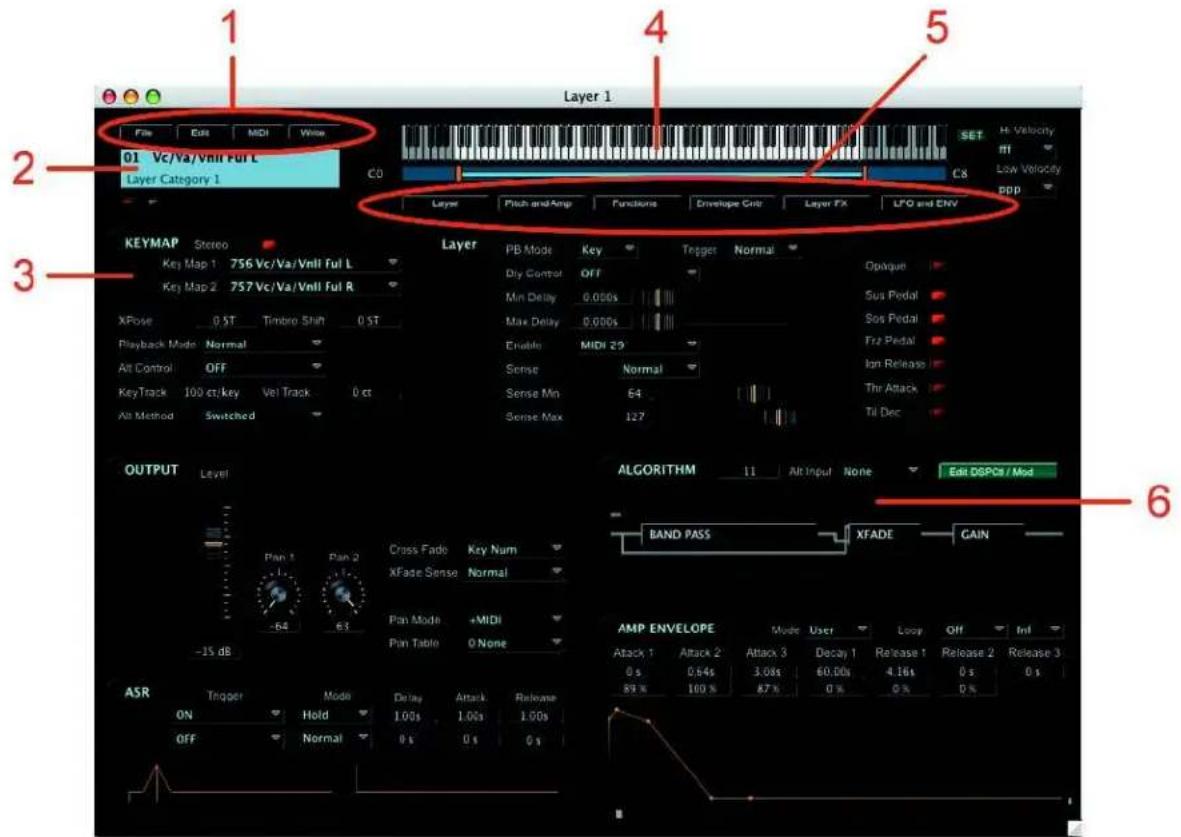Open the layer Trigger Normal dropdown

click(765, 249)
